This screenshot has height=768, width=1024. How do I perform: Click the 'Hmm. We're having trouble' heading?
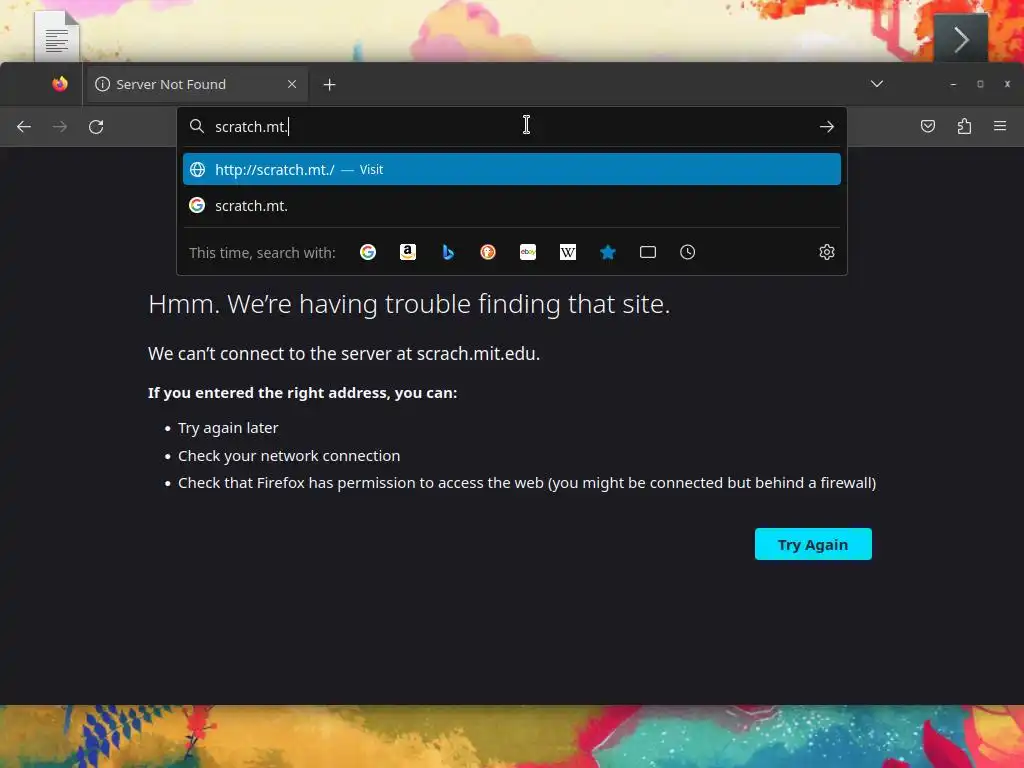point(409,304)
